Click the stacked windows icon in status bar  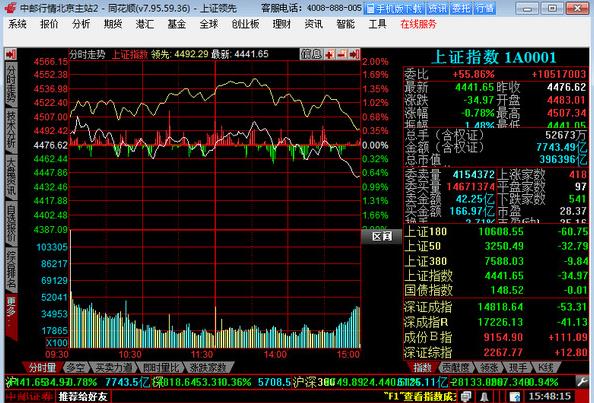pyautogui.click(x=467, y=397)
